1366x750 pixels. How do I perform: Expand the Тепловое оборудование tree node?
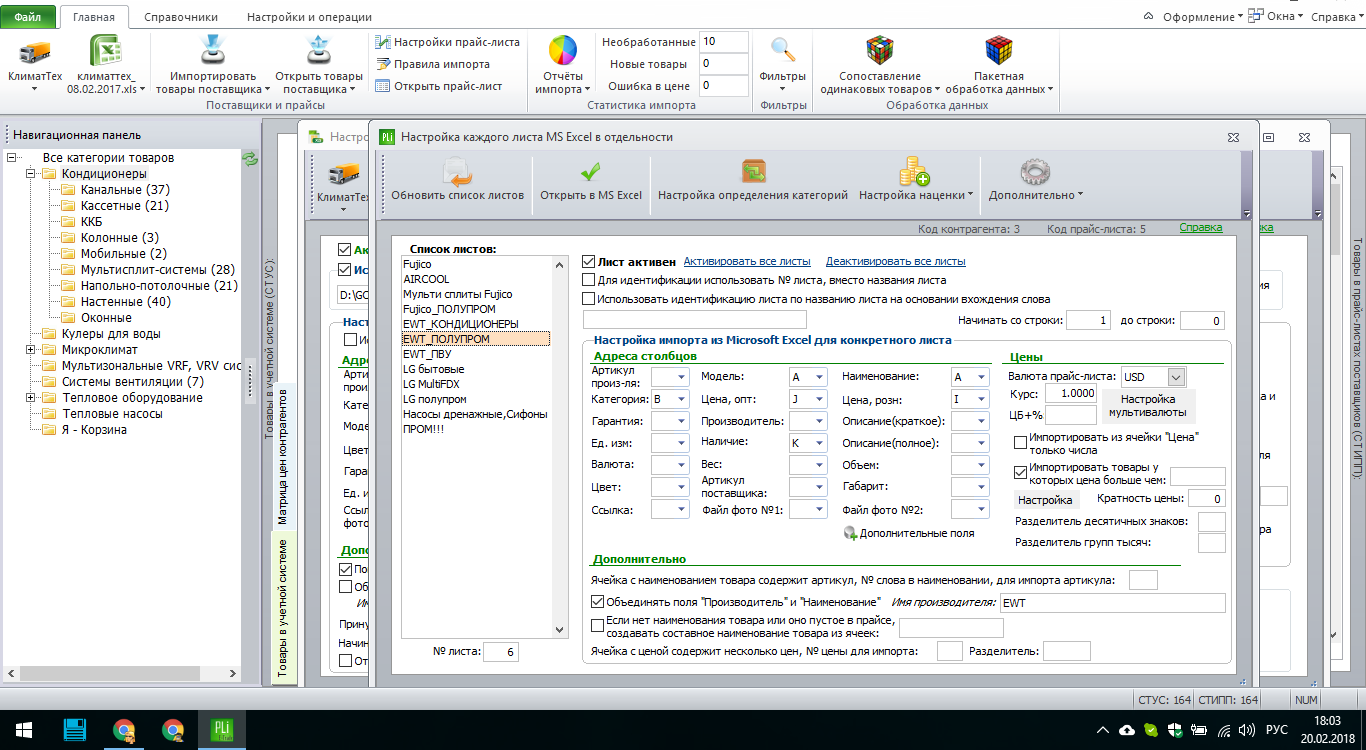pyautogui.click(x=31, y=398)
